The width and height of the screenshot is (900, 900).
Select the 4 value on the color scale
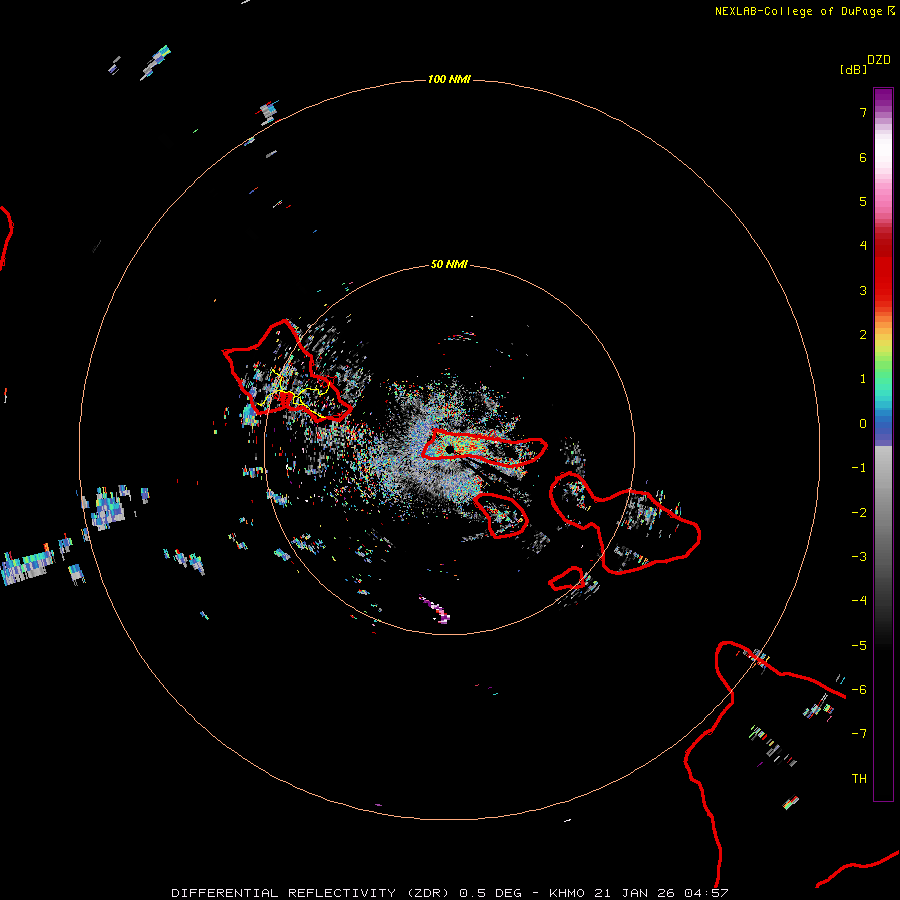(863, 246)
